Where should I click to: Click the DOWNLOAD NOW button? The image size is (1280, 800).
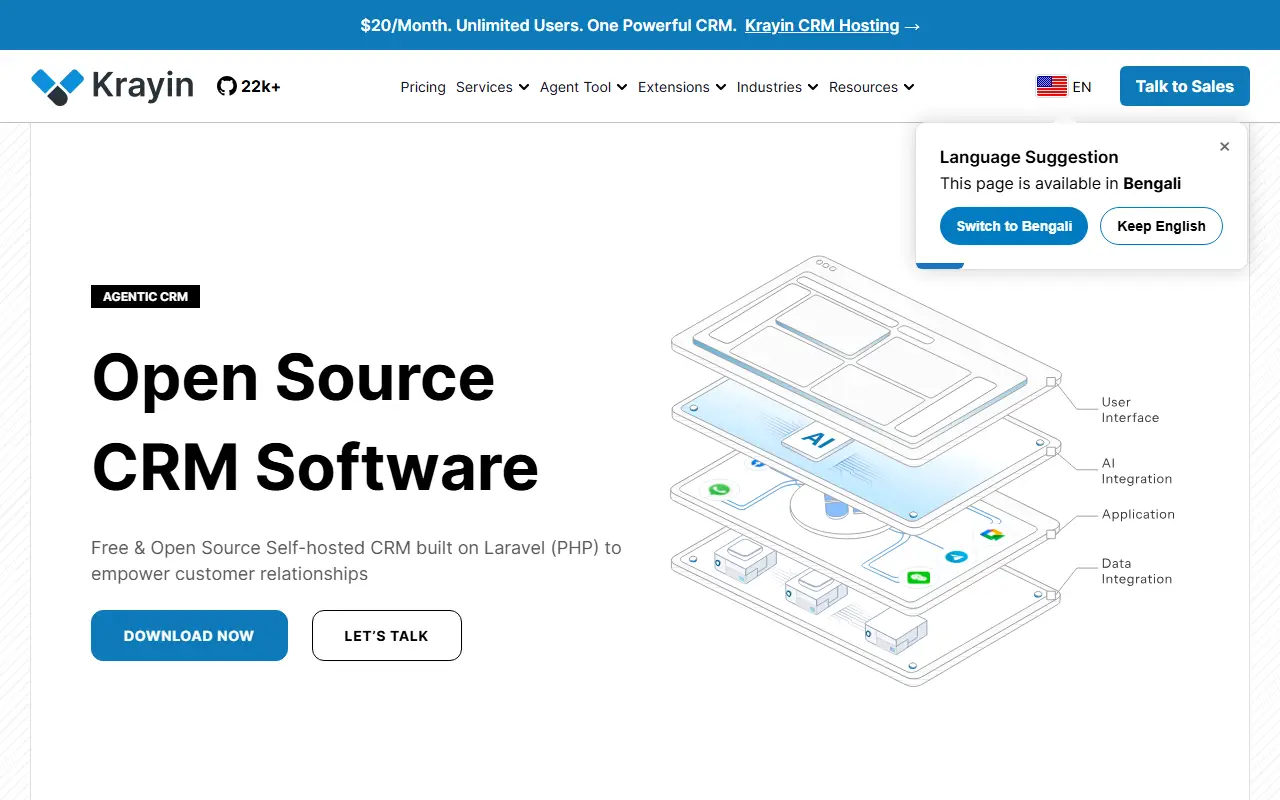coord(189,636)
